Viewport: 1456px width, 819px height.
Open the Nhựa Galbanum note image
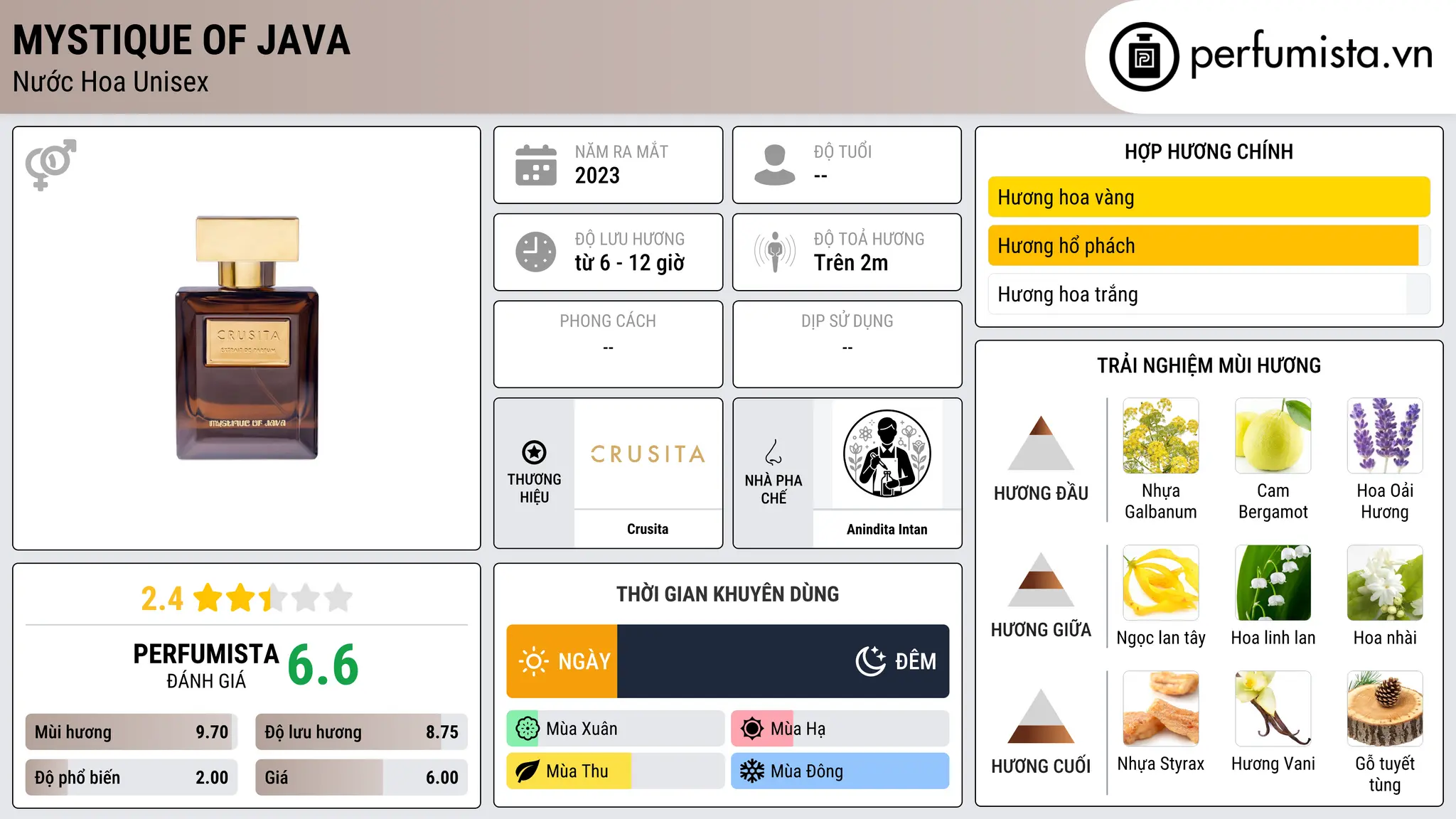(1161, 436)
